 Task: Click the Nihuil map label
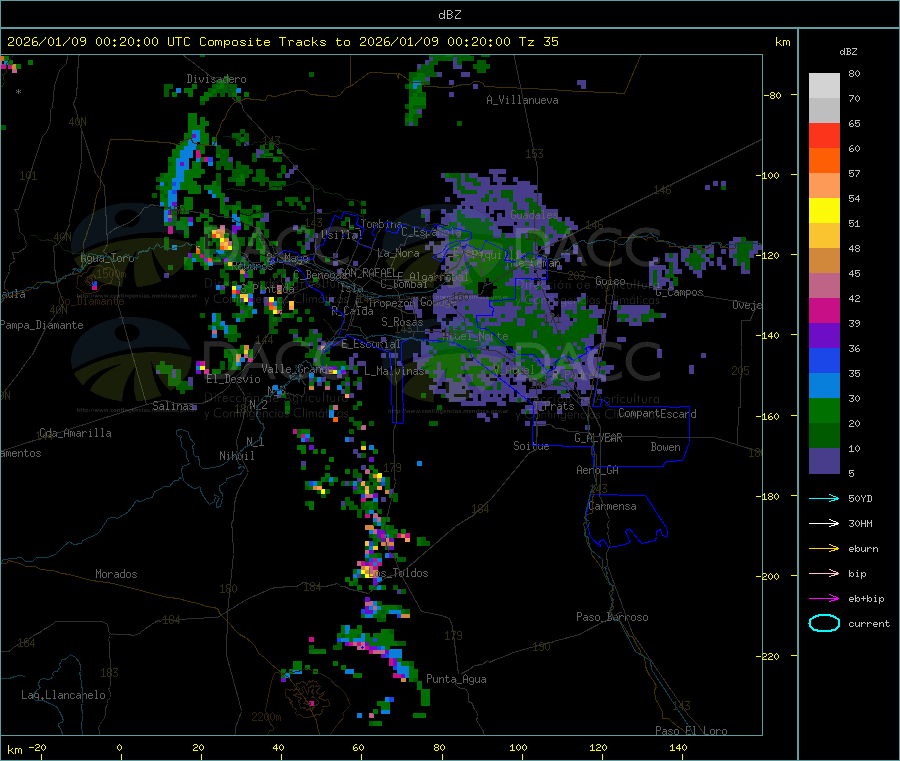coord(236,456)
